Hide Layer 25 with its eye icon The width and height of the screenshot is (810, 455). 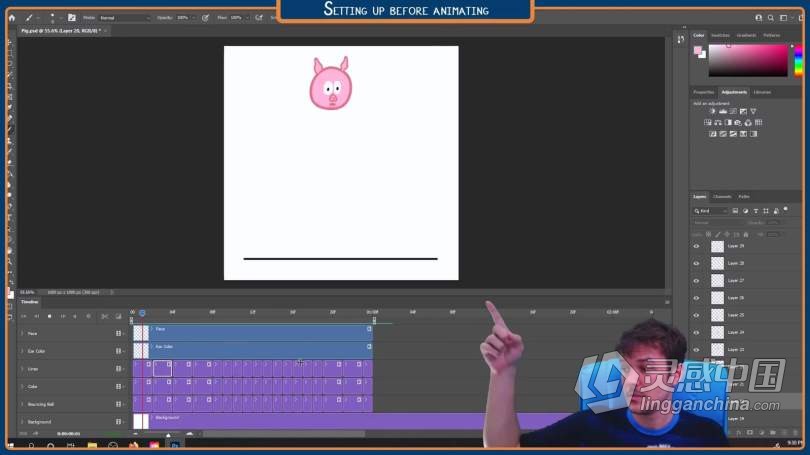696,316
